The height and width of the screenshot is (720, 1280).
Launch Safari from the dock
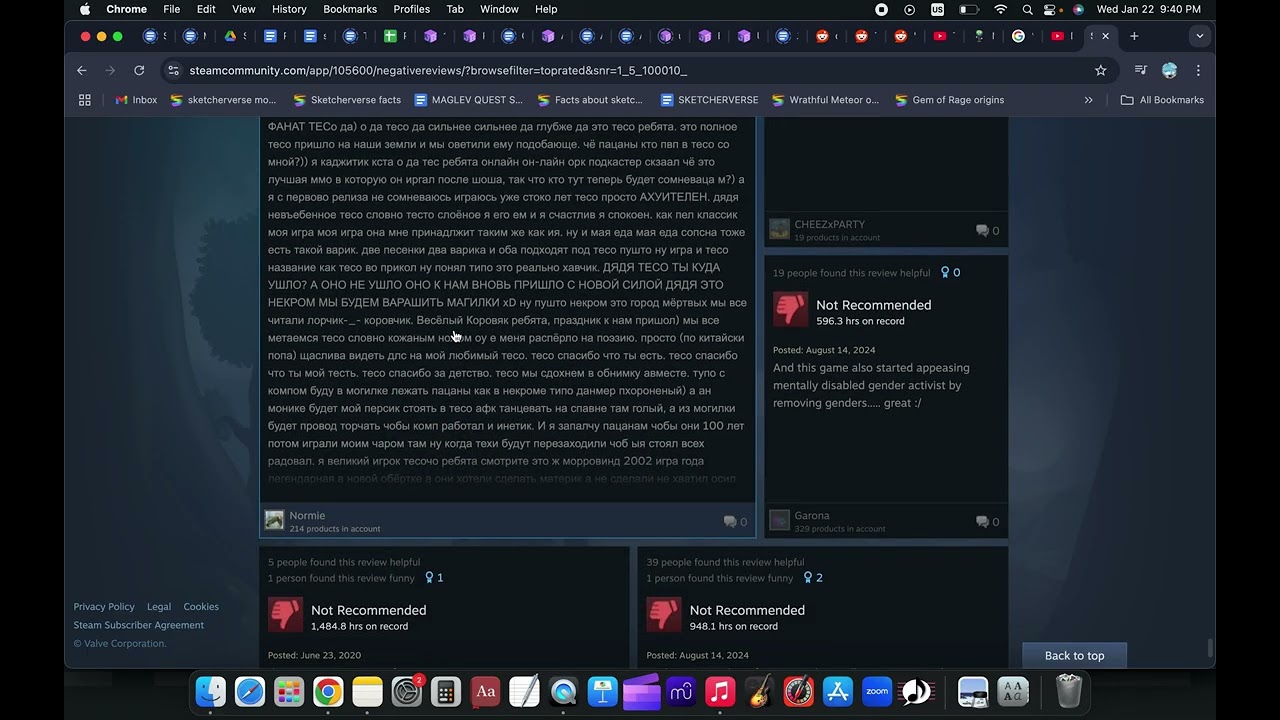tap(250, 692)
